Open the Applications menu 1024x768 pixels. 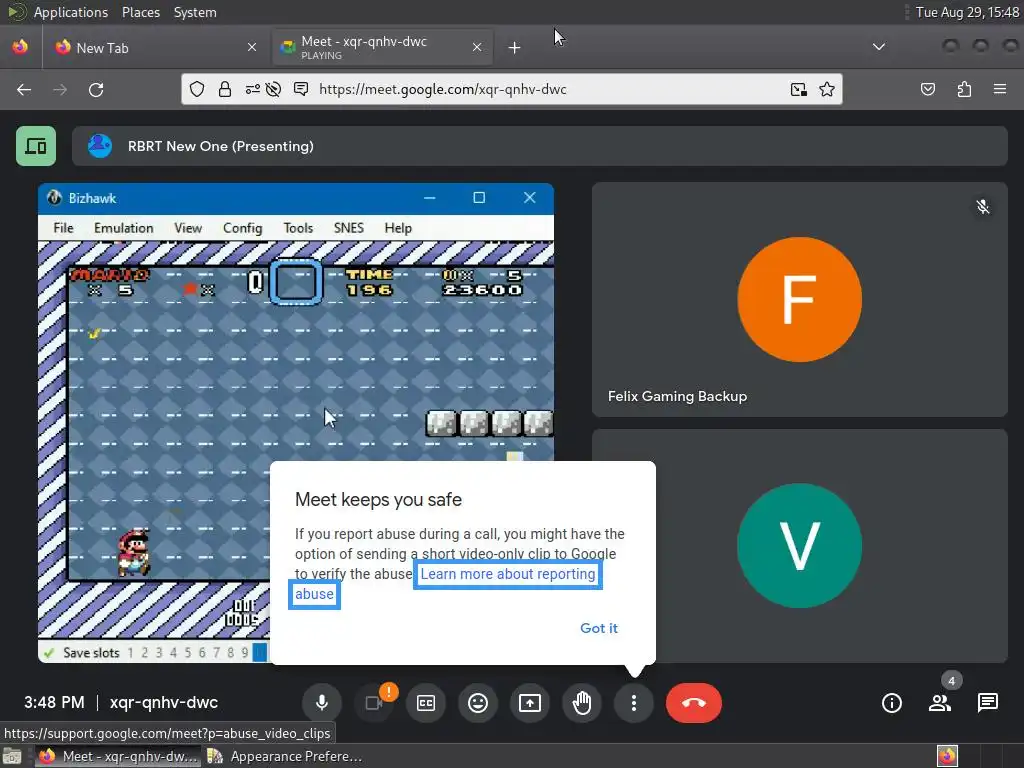click(x=71, y=12)
